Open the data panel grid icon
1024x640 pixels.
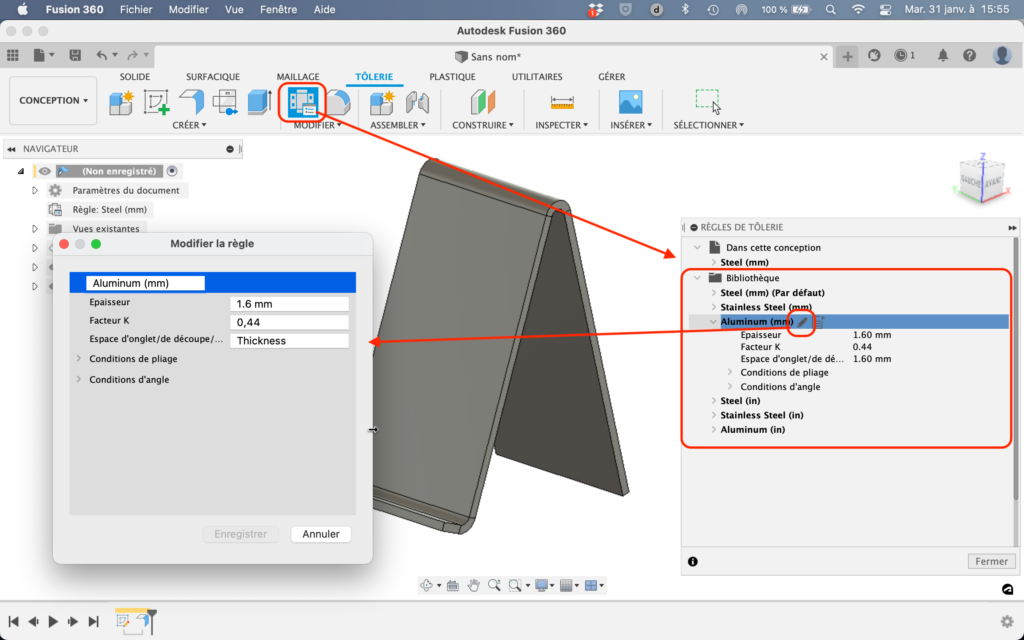coord(13,56)
